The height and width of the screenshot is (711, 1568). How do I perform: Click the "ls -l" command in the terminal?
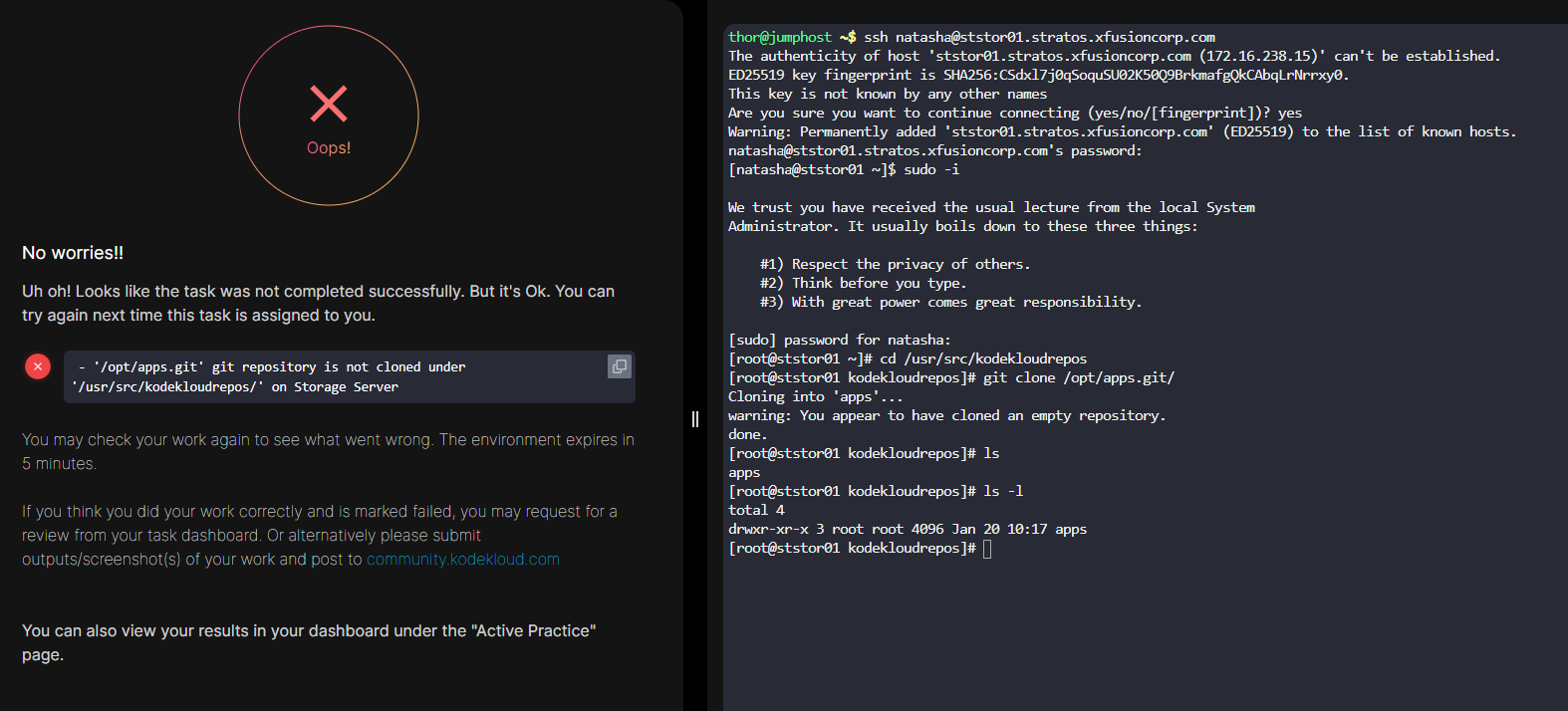click(1003, 491)
